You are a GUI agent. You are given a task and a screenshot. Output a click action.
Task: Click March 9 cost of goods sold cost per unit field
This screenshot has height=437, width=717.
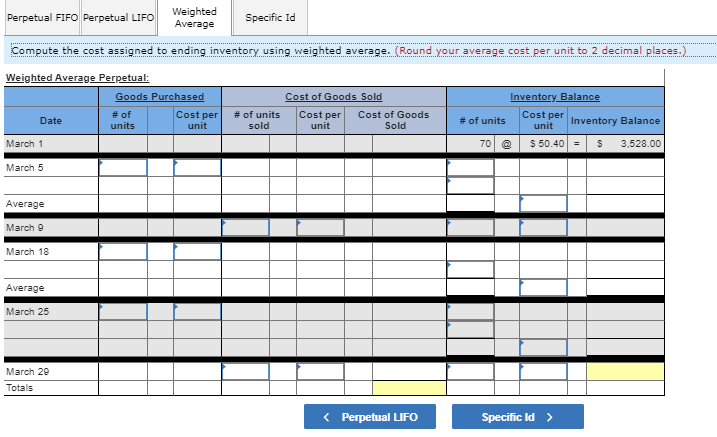320,228
